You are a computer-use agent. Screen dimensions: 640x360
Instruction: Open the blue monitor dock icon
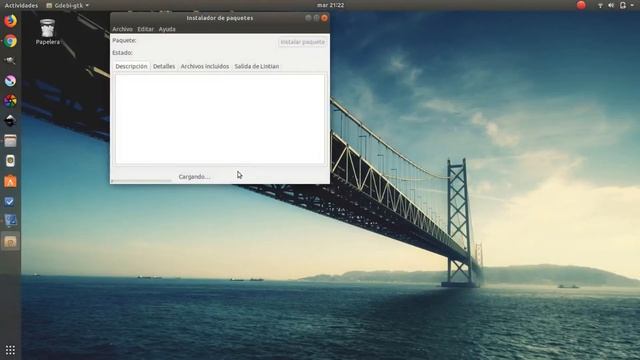[x=10, y=221]
